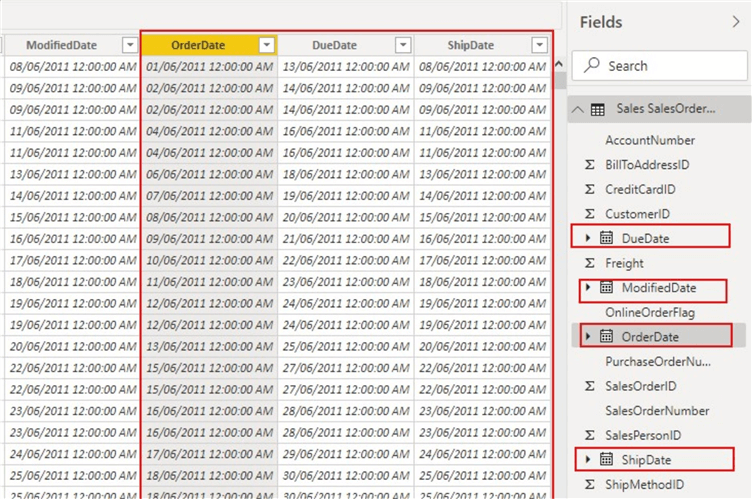
Task: Click the calendar icon beside OrderDate
Action: (606, 336)
